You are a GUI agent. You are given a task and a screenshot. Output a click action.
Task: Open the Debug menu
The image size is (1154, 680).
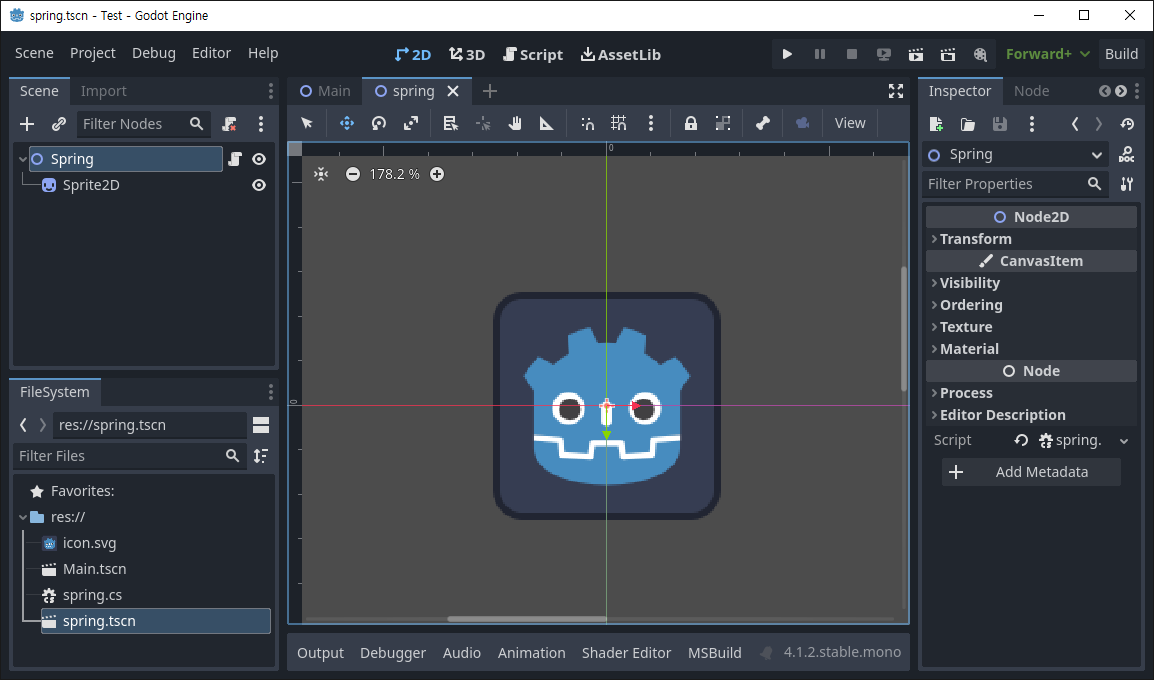[154, 53]
